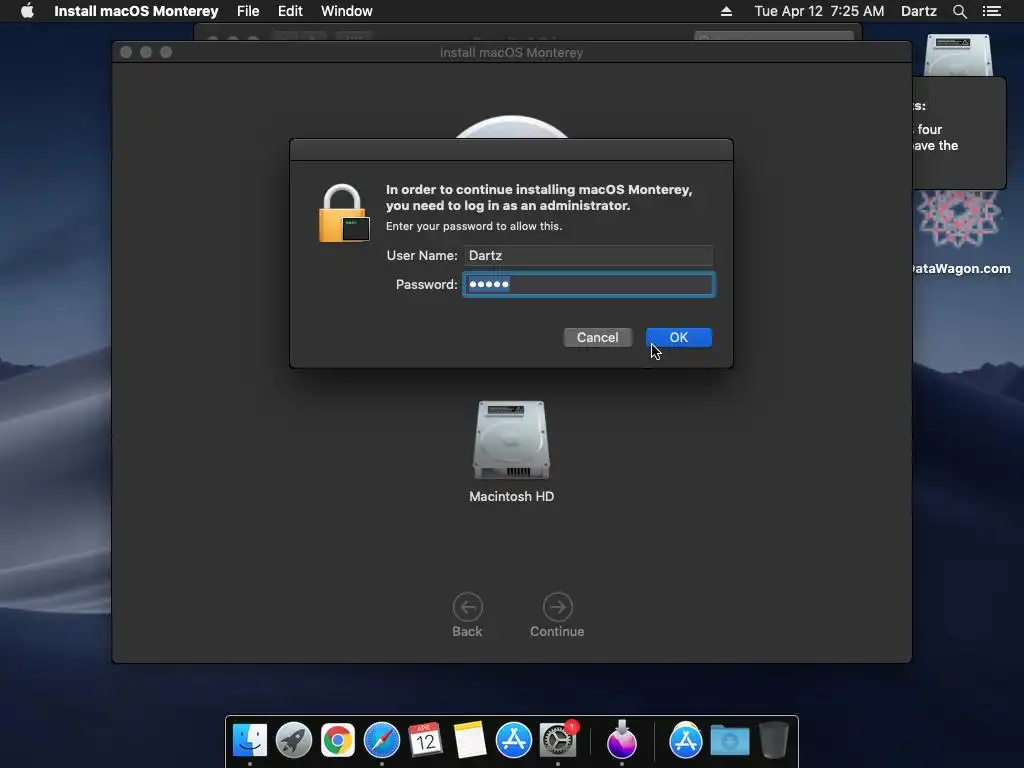Launch Google Chrome from Dock
1024x768 pixels.
(x=338, y=741)
